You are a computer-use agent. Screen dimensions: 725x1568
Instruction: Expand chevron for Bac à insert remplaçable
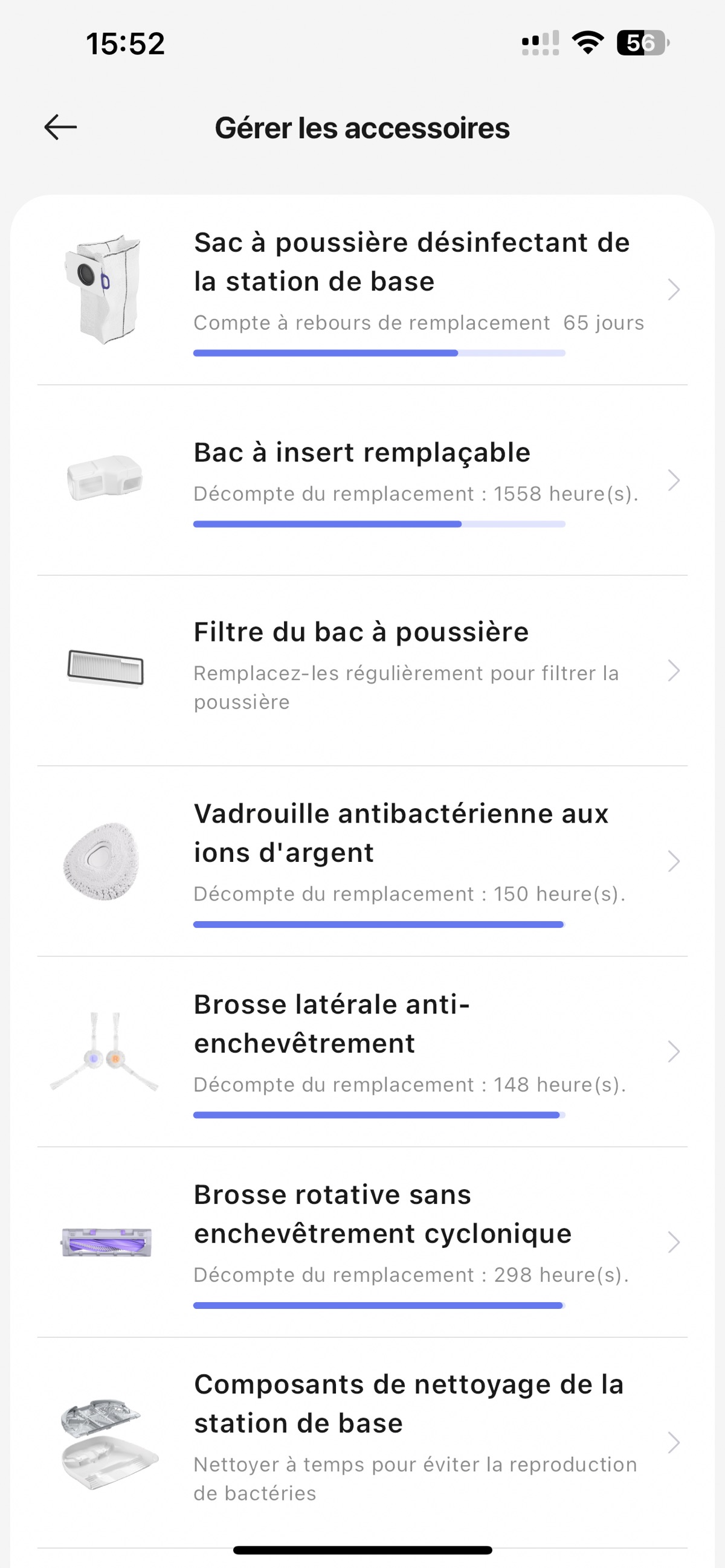point(673,480)
